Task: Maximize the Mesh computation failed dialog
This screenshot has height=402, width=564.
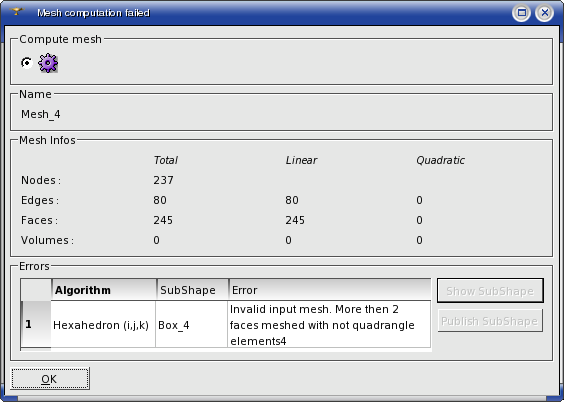Action: [x=522, y=13]
